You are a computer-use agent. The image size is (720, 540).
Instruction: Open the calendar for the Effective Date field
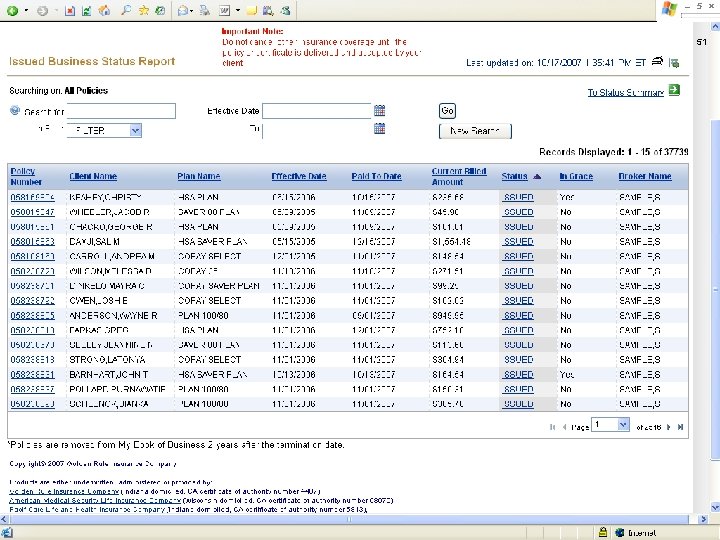click(379, 111)
